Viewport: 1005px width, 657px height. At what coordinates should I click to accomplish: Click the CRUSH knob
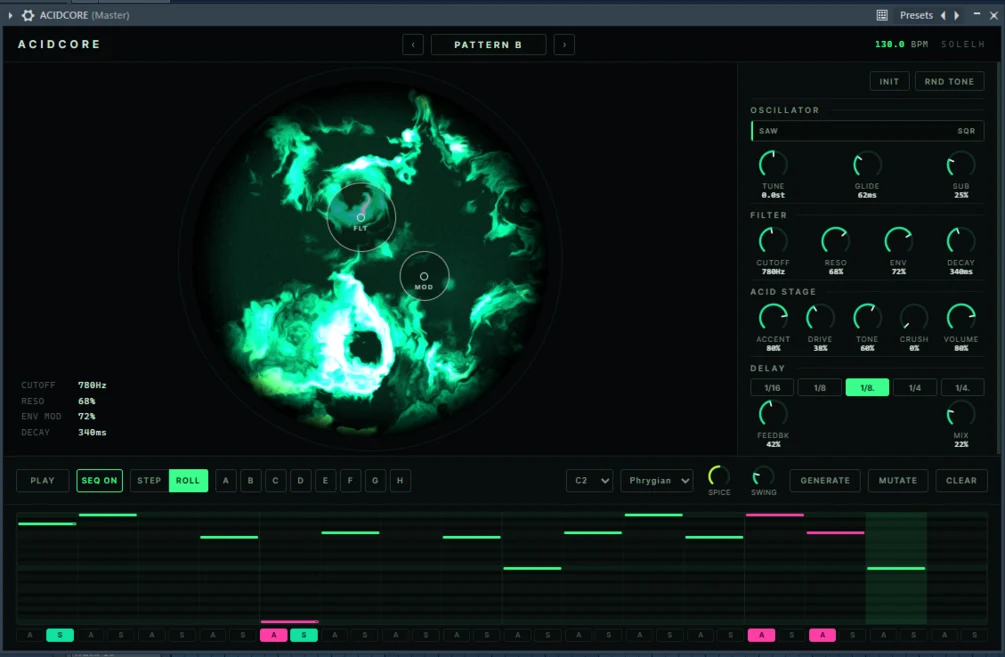tap(914, 317)
